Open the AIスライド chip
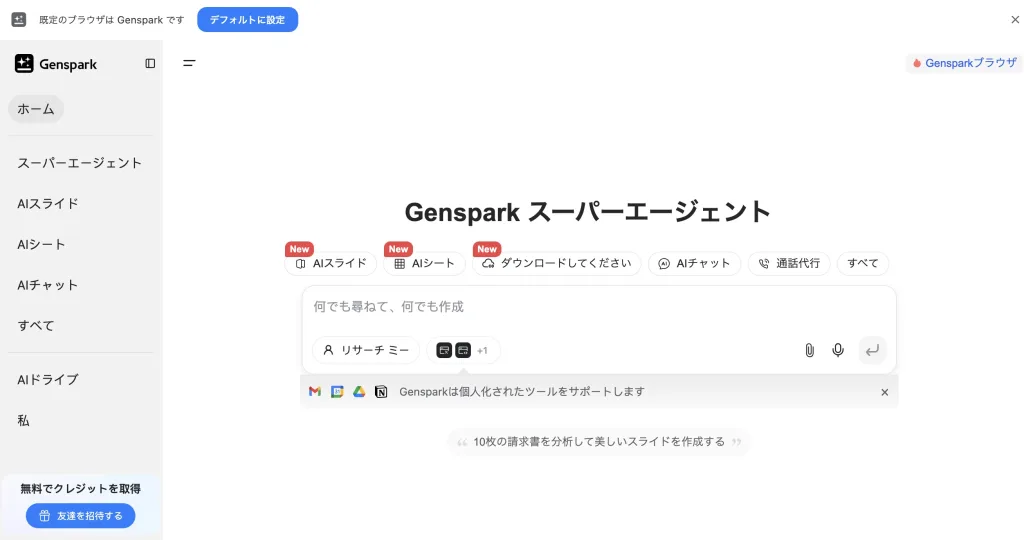1024x540 pixels. point(330,263)
